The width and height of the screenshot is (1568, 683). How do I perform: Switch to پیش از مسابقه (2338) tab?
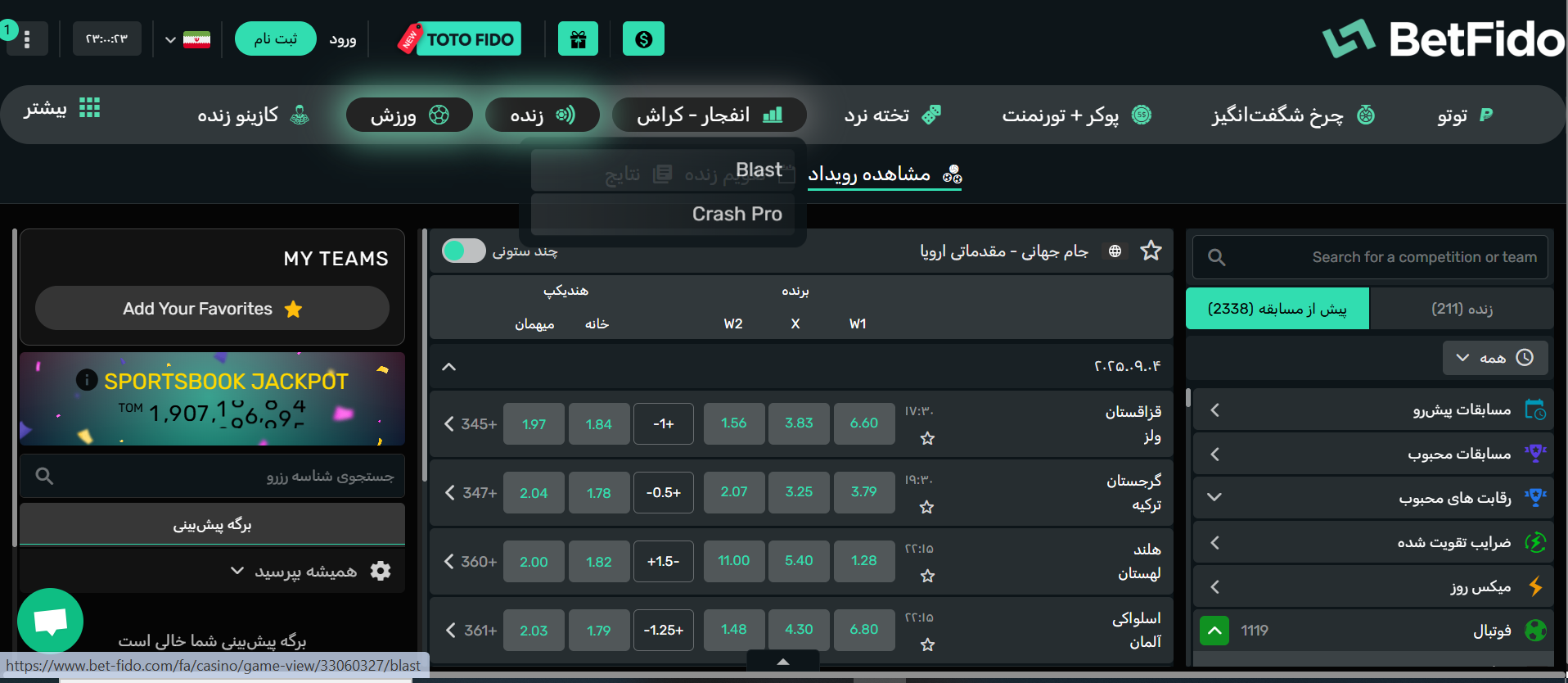point(1277,309)
